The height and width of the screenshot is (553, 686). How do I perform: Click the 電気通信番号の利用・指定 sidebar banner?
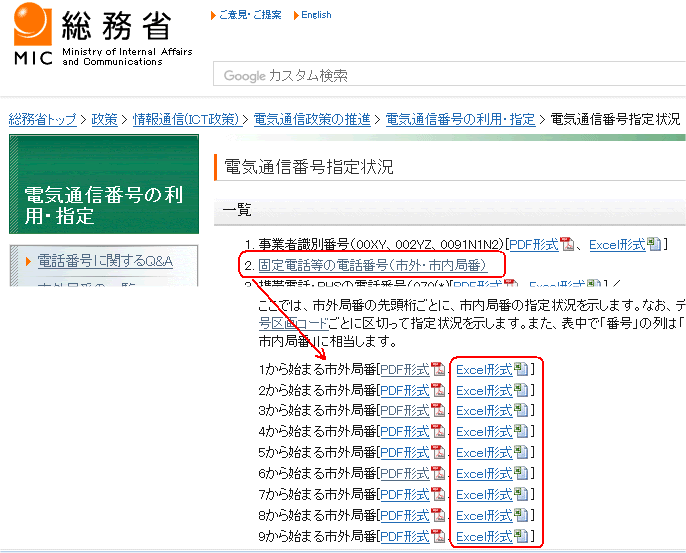click(x=104, y=184)
